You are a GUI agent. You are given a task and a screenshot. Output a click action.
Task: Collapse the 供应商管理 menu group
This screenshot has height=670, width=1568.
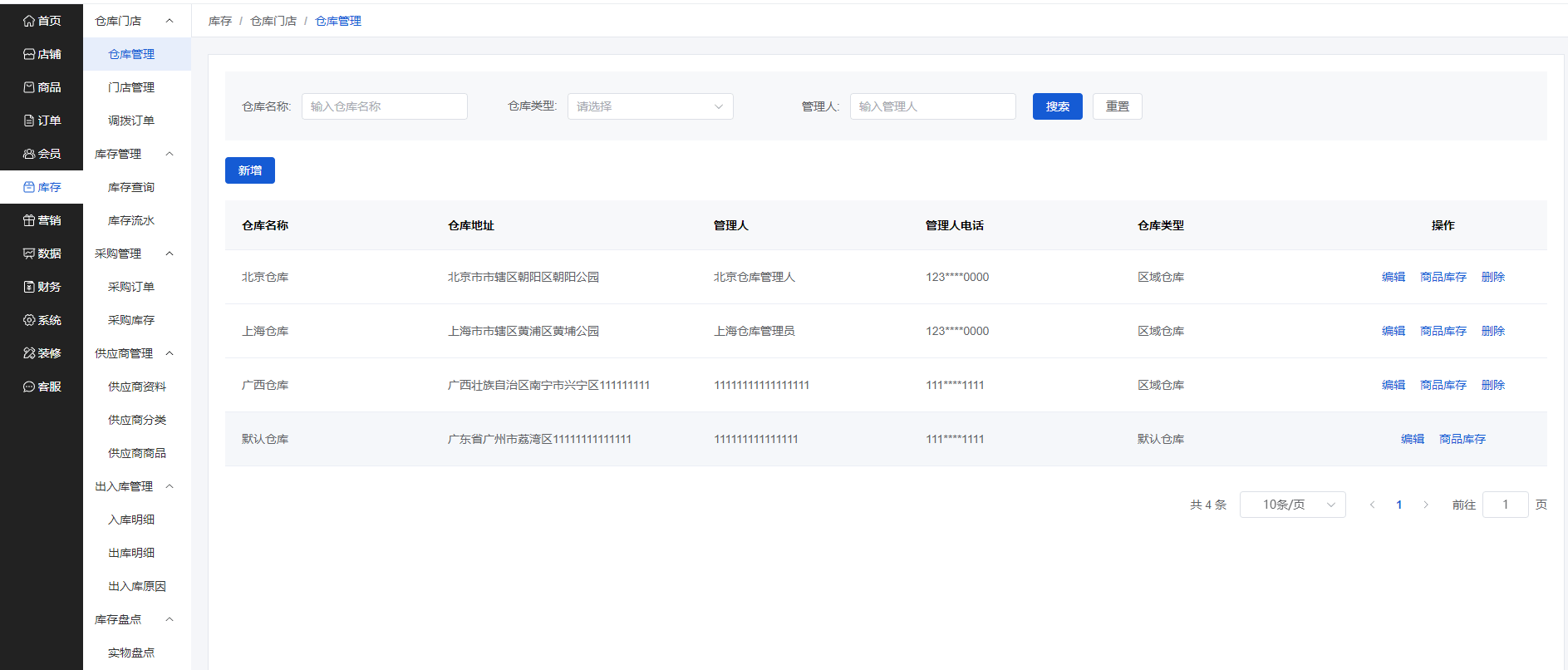point(137,353)
